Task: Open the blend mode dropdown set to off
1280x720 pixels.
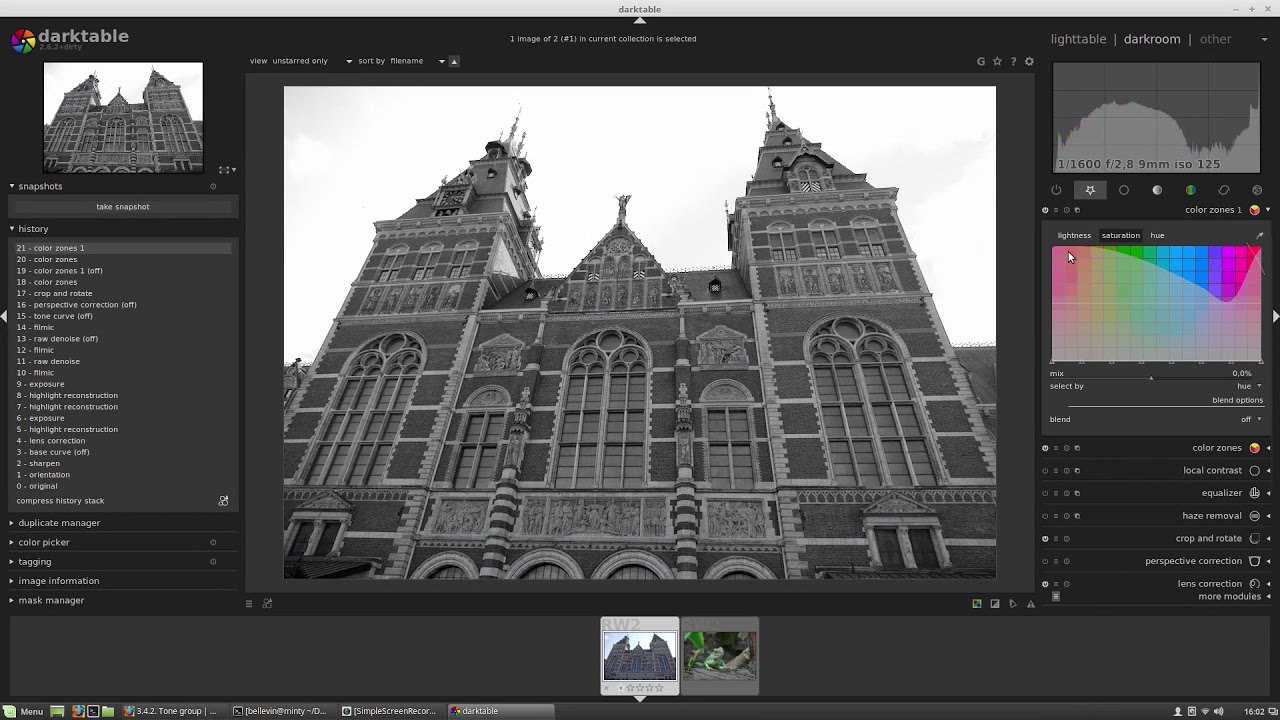Action: click(x=1251, y=420)
